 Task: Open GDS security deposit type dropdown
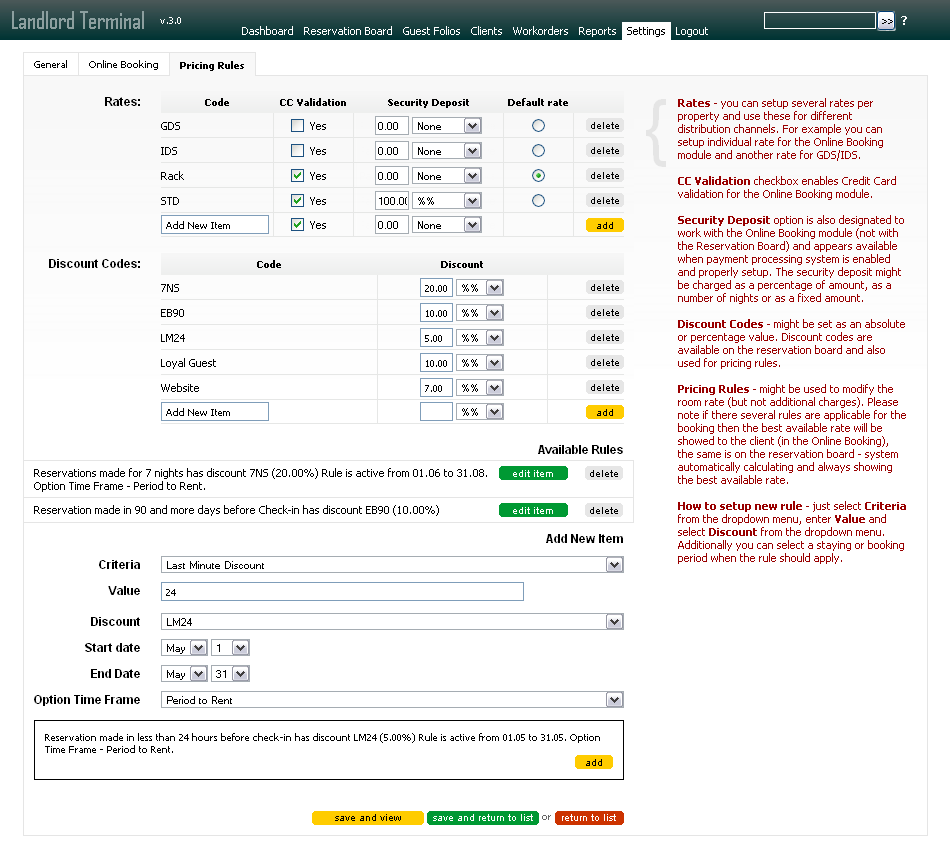pos(447,126)
